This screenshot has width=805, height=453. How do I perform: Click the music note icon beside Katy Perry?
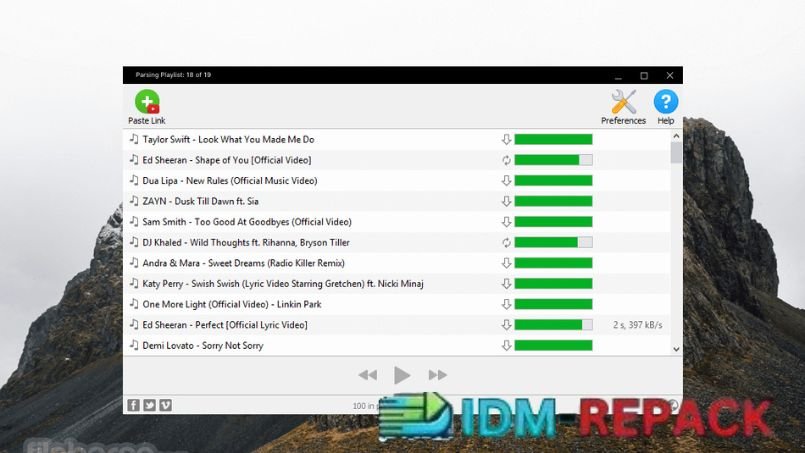(x=134, y=283)
